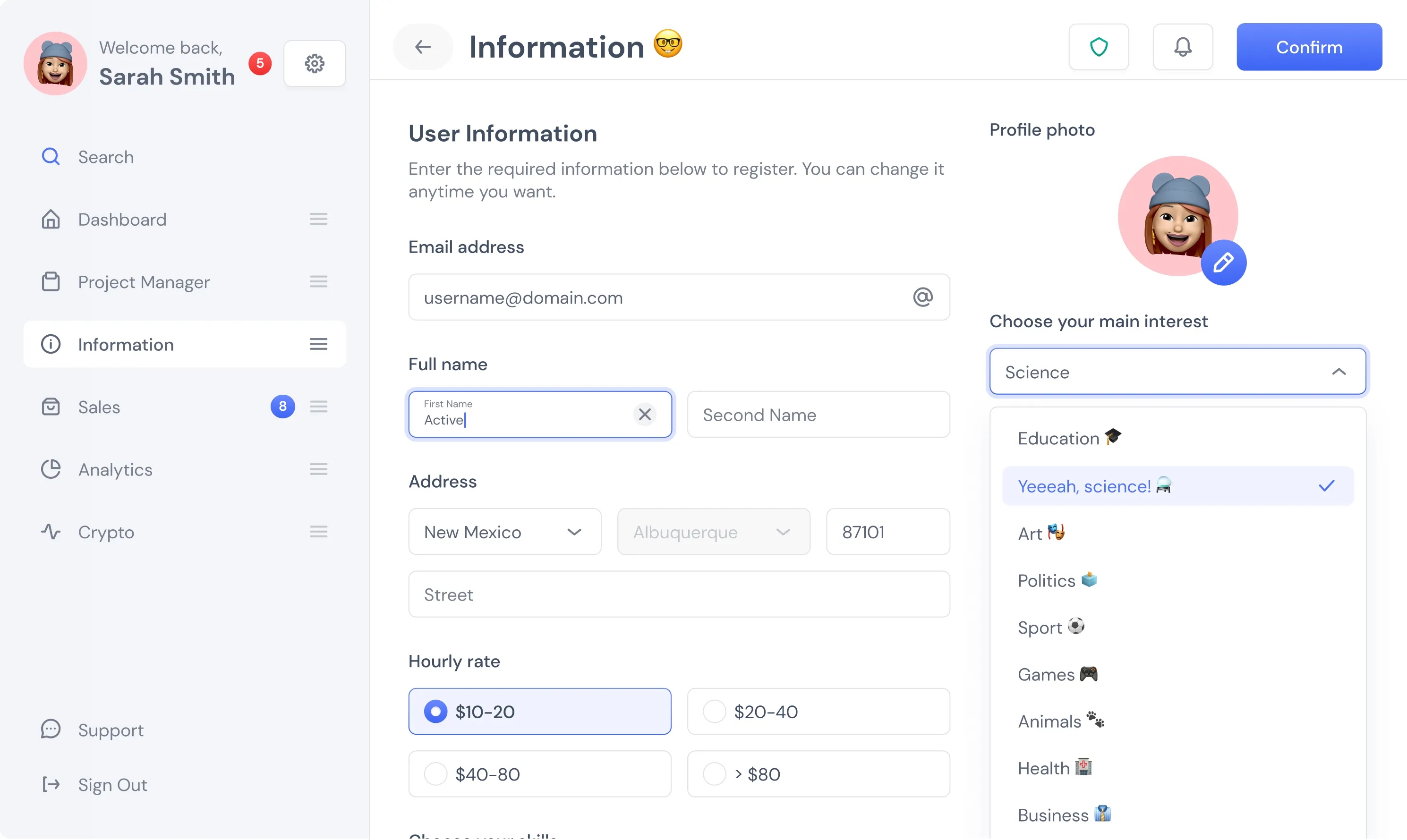This screenshot has width=1407, height=840.
Task: Click Sign Out in the sidebar
Action: 112,785
